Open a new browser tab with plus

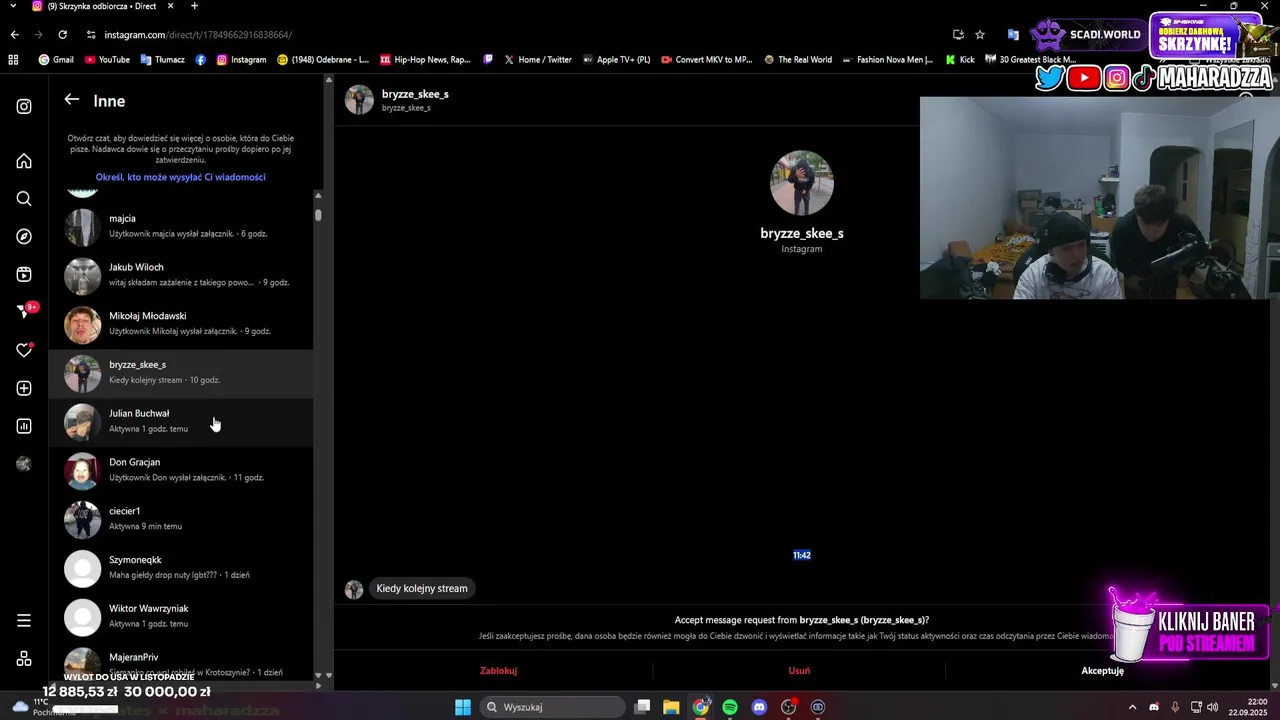point(194,6)
